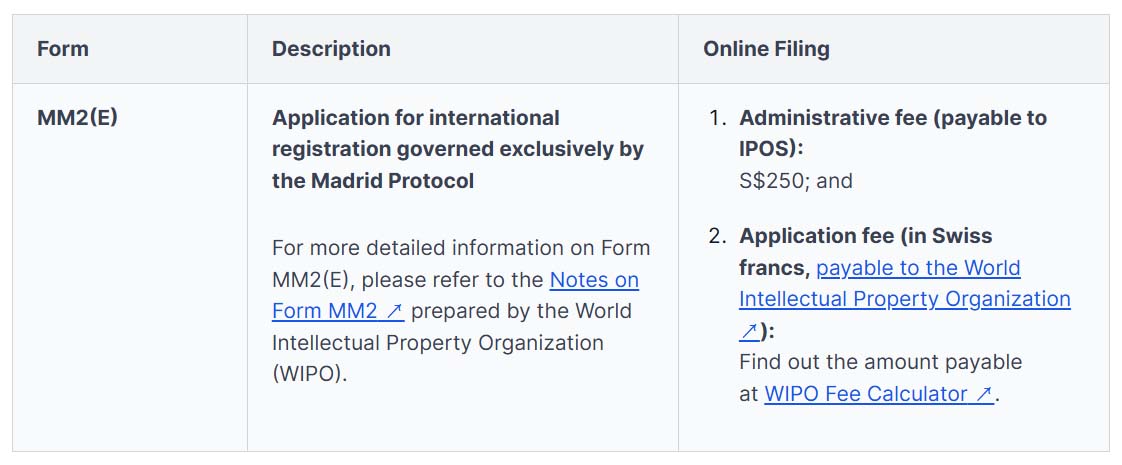Image resolution: width=1122 pixels, height=465 pixels.
Task: Open the payable to the World link text
Action: pyautogui.click(x=918, y=268)
